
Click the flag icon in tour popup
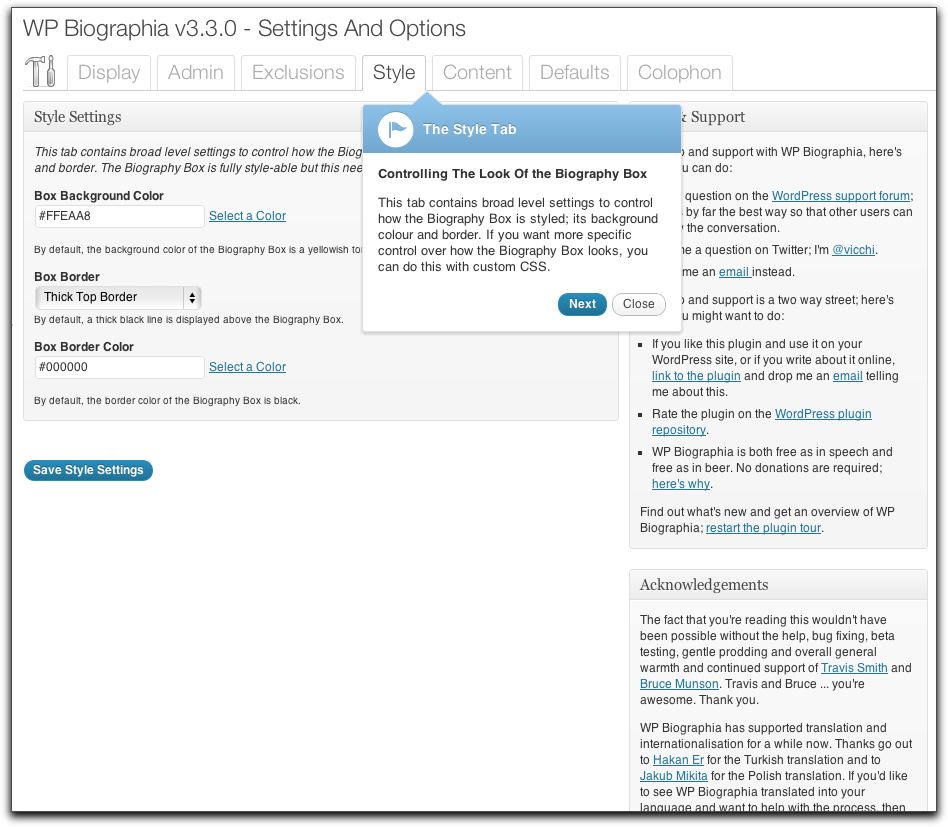pyautogui.click(x=396, y=129)
